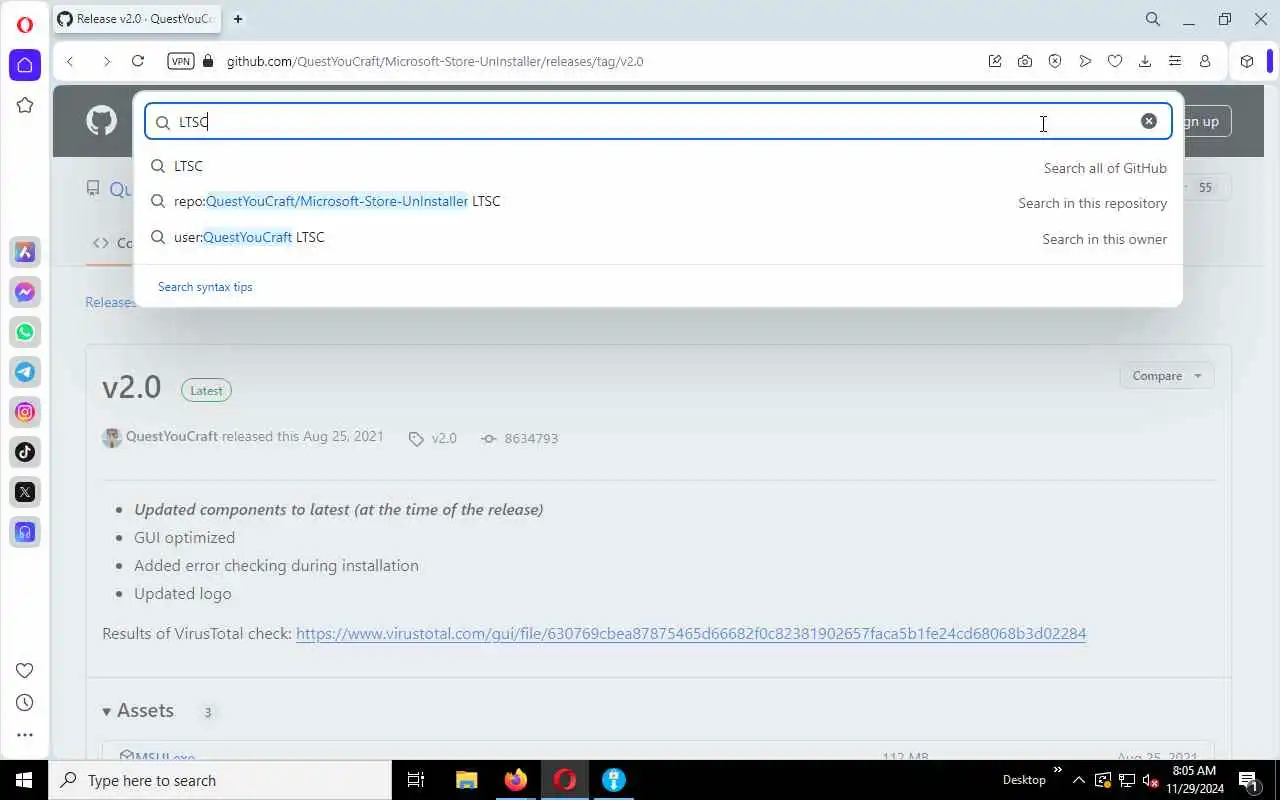Viewport: 1280px width, 800px height.
Task: Open the music player sidebar icon
Action: click(25, 532)
